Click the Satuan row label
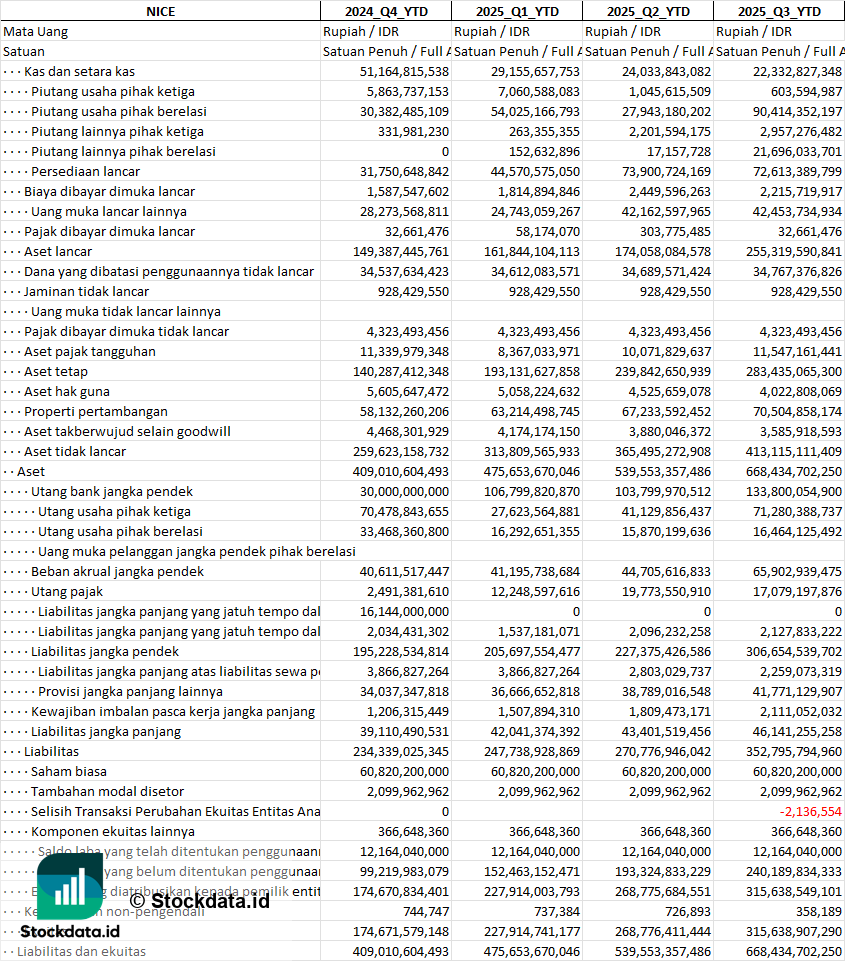Screen dimensions: 845x961 point(24,51)
